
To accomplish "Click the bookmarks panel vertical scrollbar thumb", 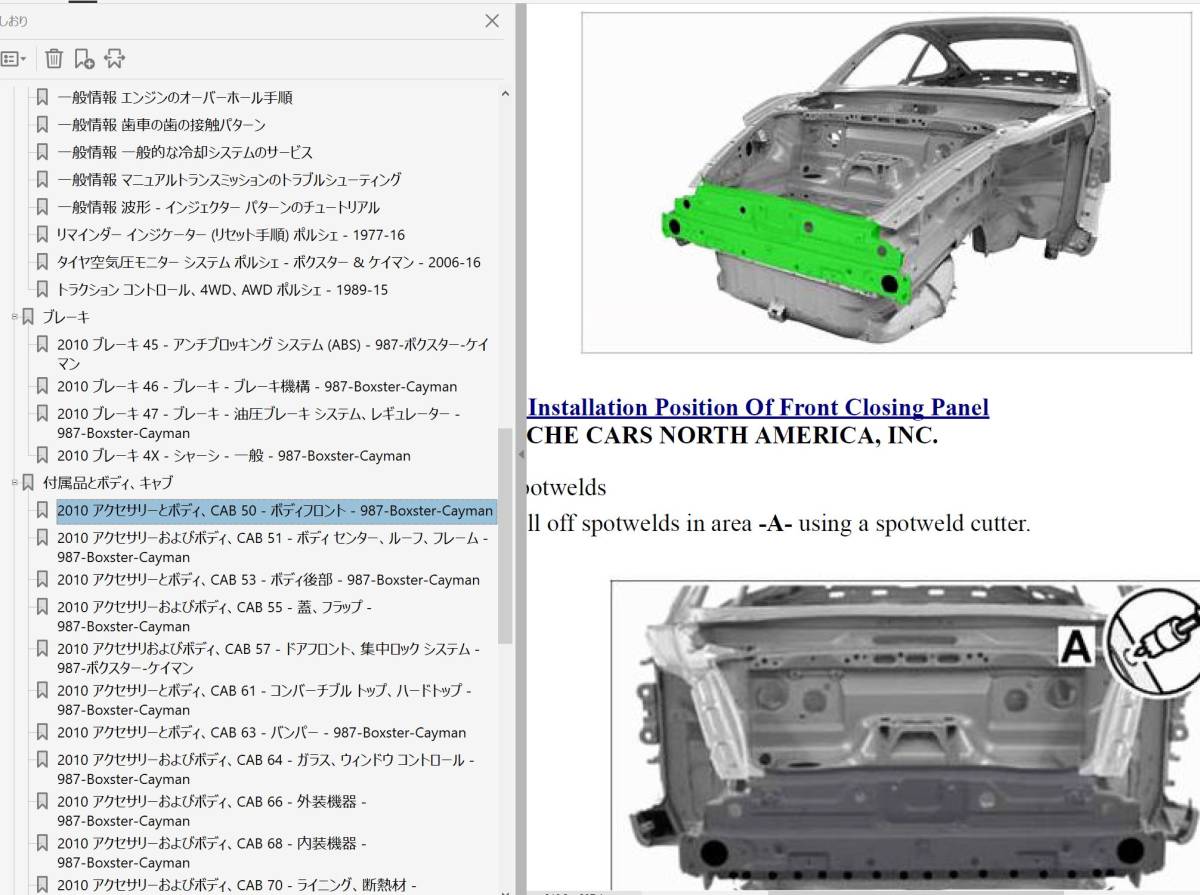I will (505, 535).
